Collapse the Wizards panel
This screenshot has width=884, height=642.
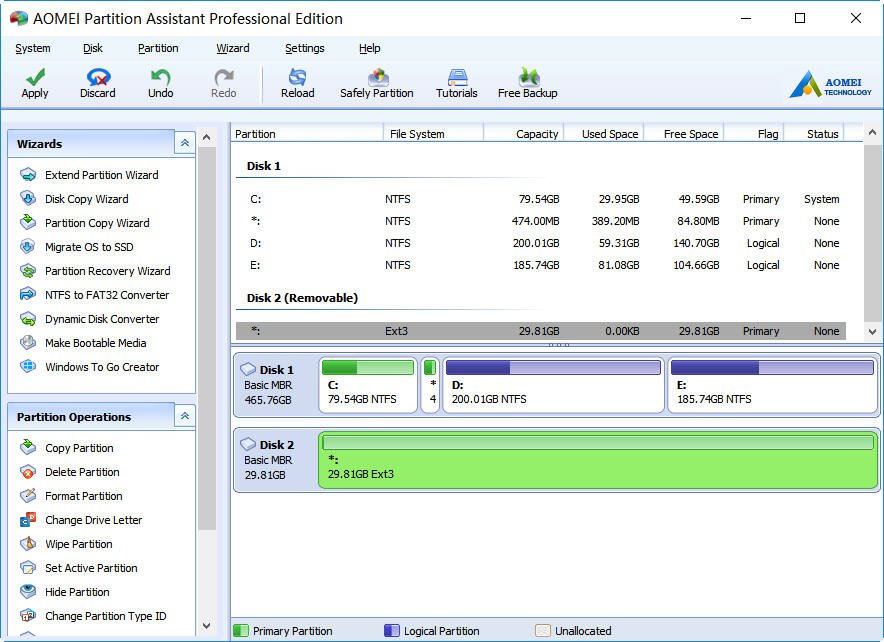pos(184,143)
